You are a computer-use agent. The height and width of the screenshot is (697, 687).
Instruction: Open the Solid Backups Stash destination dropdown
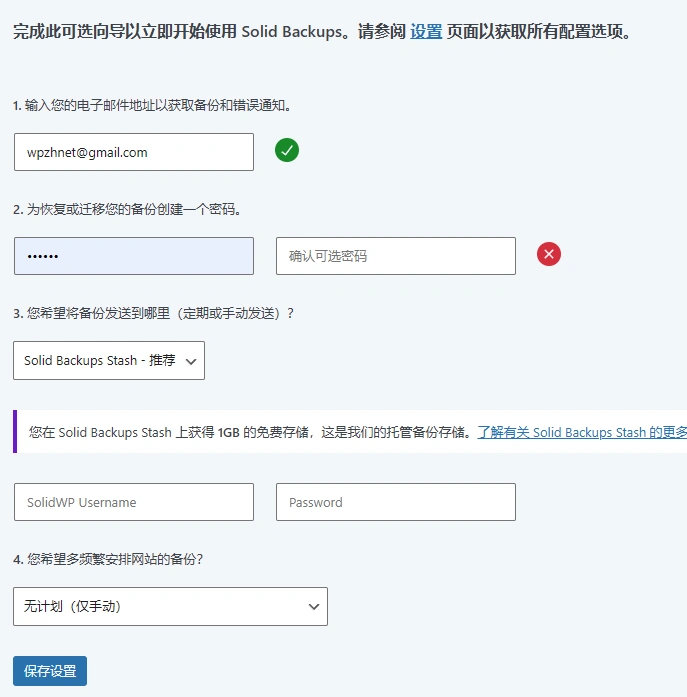[109, 361]
